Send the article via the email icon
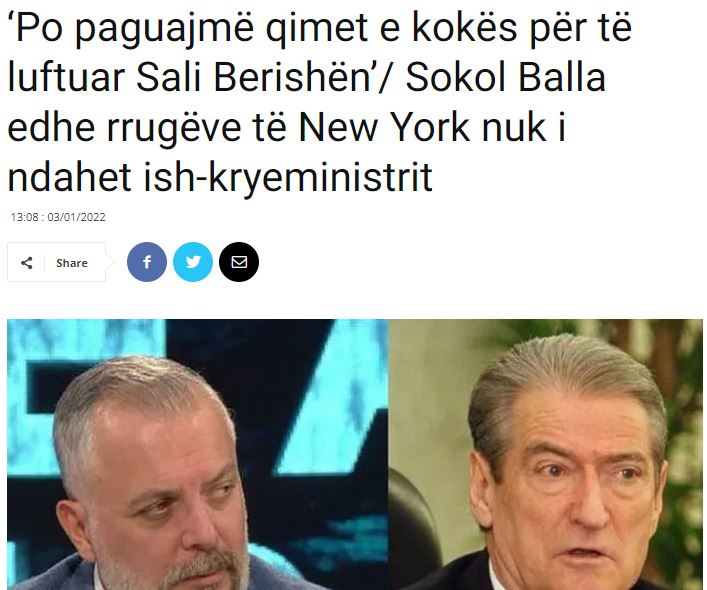 point(239,262)
